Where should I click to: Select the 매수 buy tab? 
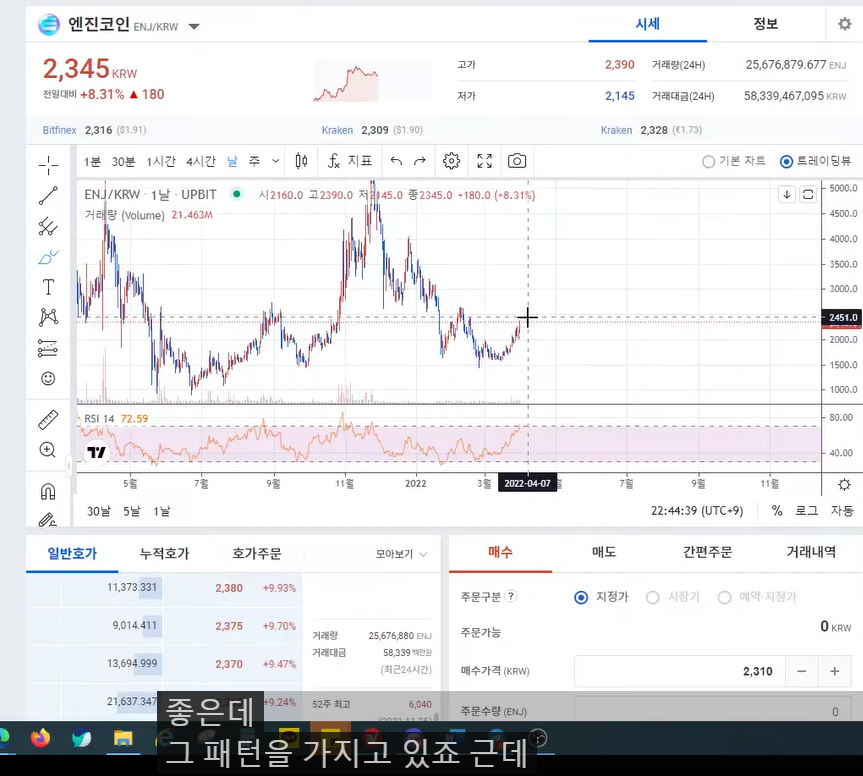point(500,553)
